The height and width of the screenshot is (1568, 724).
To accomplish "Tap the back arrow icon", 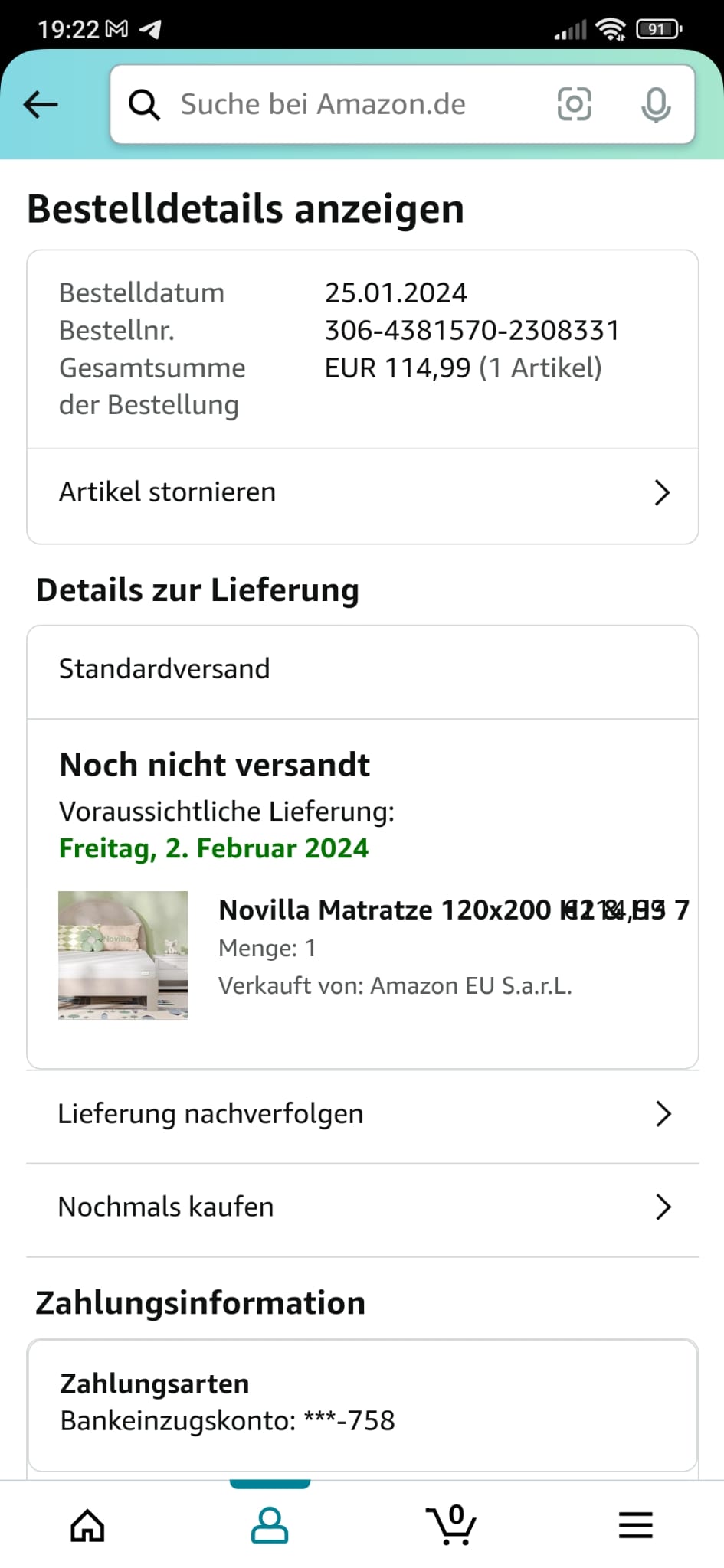I will pyautogui.click(x=41, y=105).
